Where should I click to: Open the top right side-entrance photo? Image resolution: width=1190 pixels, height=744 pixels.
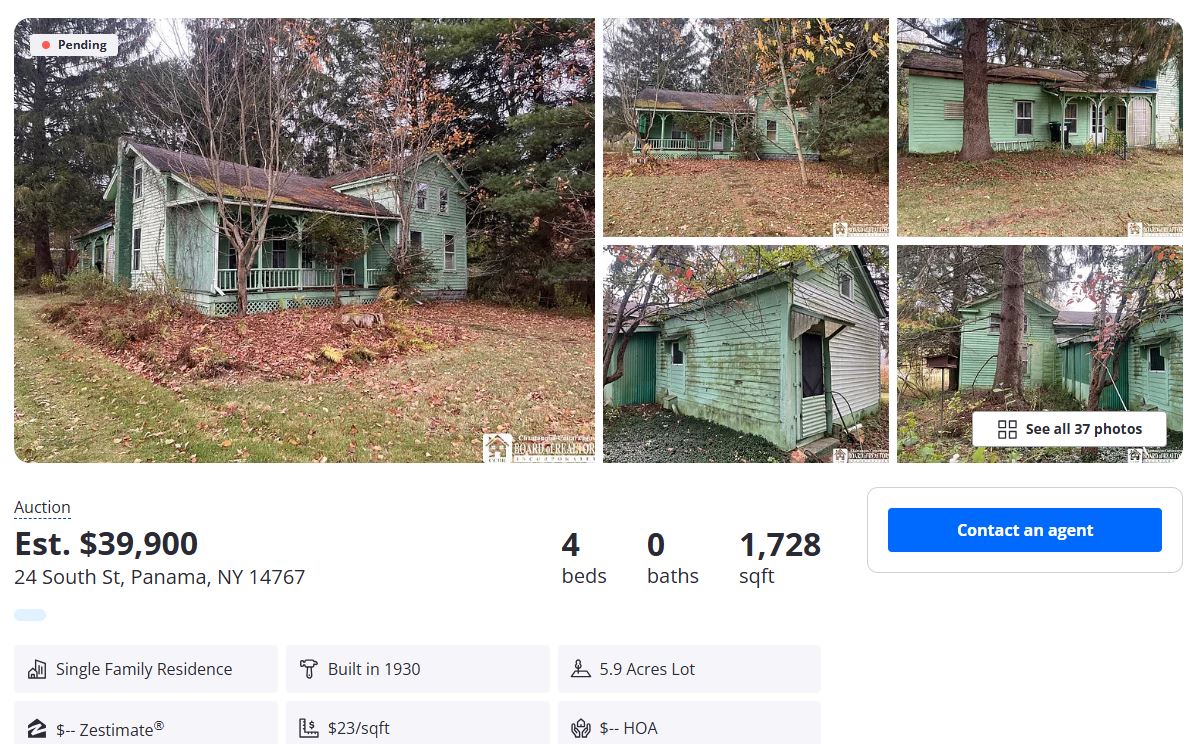[1040, 128]
